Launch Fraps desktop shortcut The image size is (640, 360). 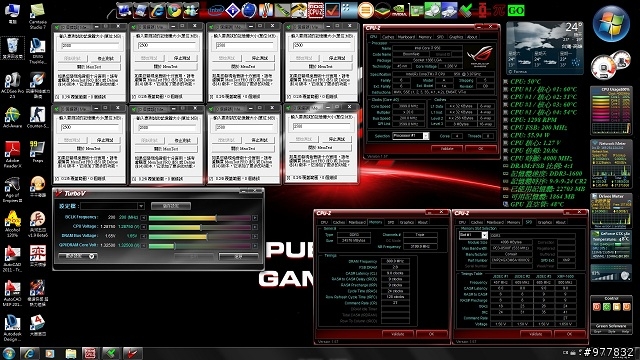(x=38, y=152)
